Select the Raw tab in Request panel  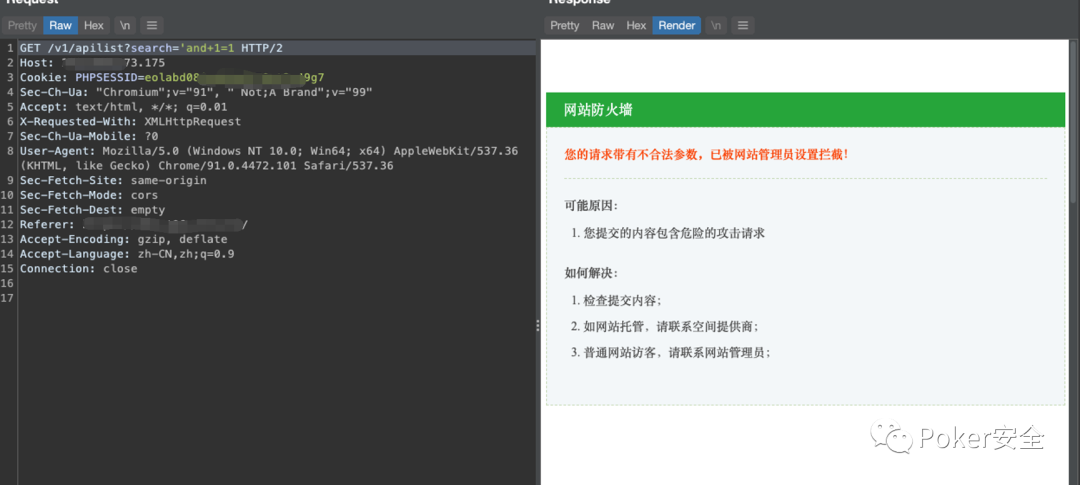point(61,25)
